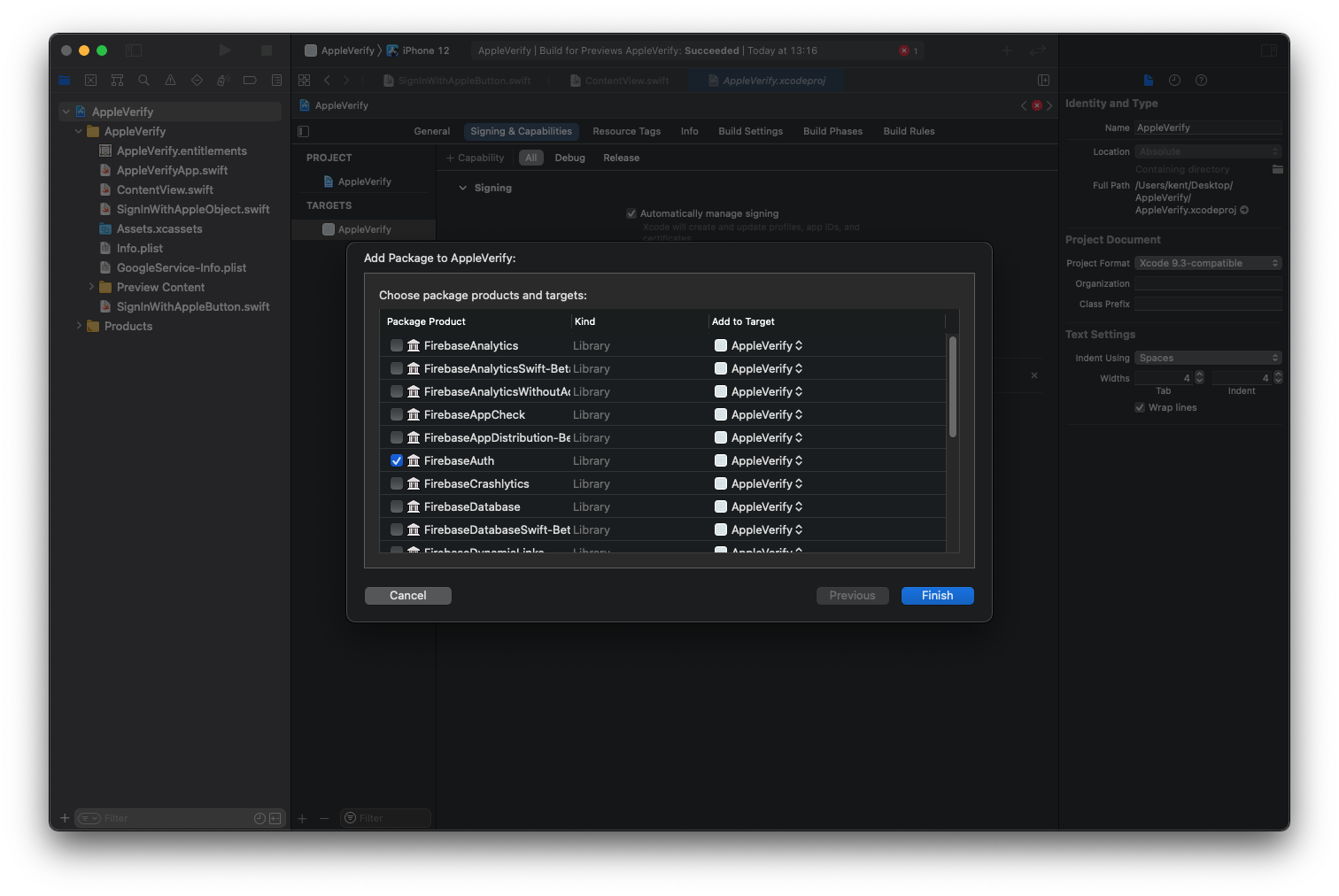The width and height of the screenshot is (1339, 896).
Task: Reveal full path in Finder arrow icon
Action: pyautogui.click(x=1244, y=210)
